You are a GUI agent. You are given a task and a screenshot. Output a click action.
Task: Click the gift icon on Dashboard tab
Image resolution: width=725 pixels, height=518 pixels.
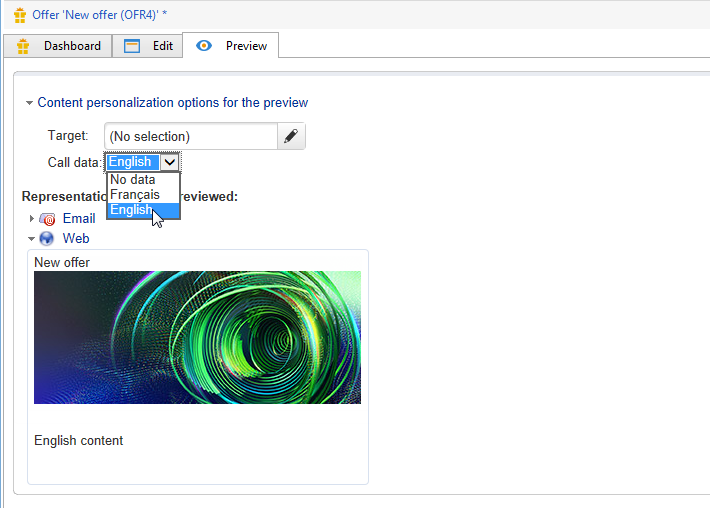pos(23,46)
